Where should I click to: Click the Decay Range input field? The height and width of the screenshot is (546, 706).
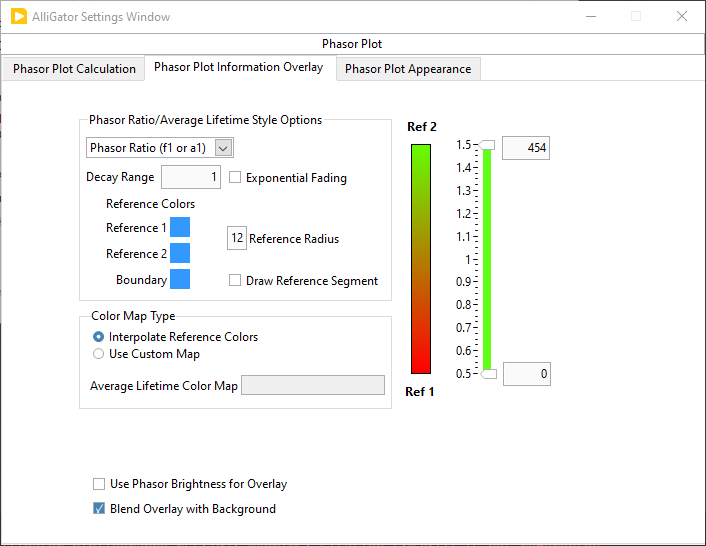[191, 177]
